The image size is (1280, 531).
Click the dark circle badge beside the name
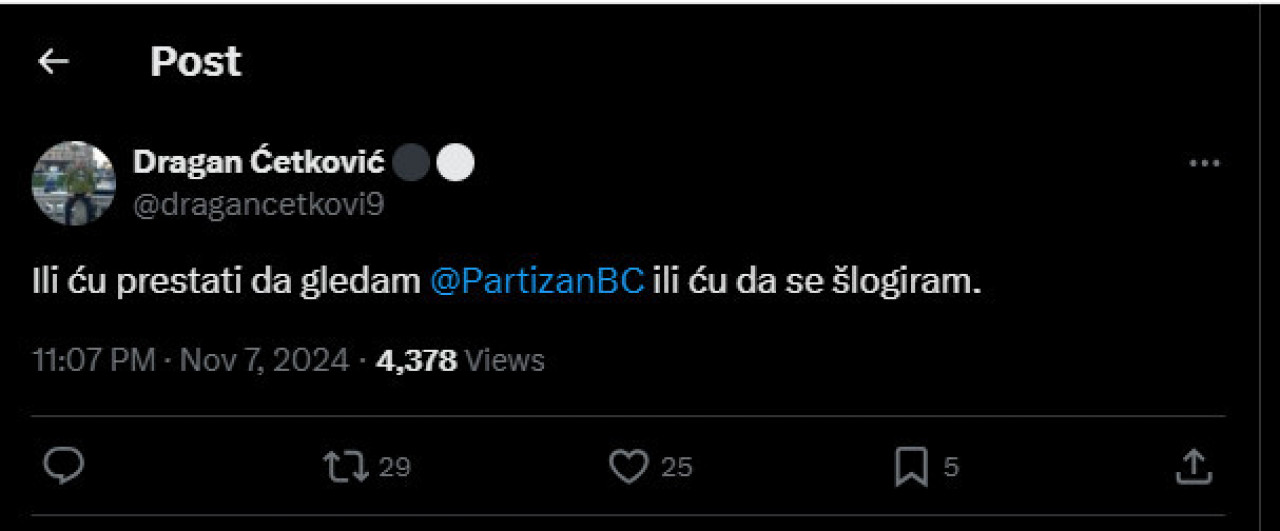point(410,163)
